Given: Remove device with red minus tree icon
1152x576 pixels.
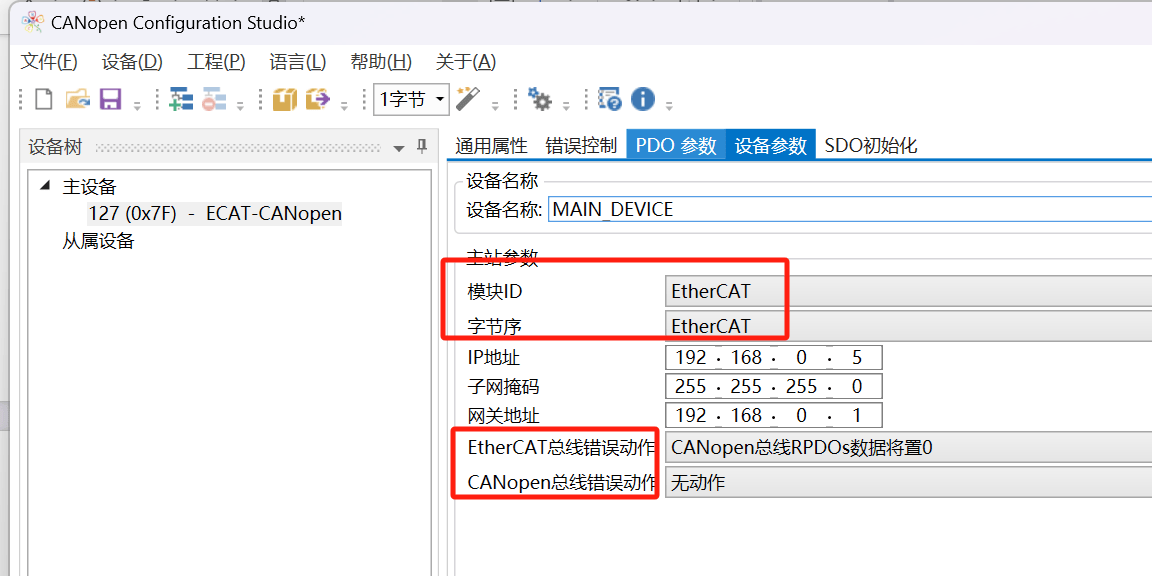Looking at the screenshot, I should (214, 99).
